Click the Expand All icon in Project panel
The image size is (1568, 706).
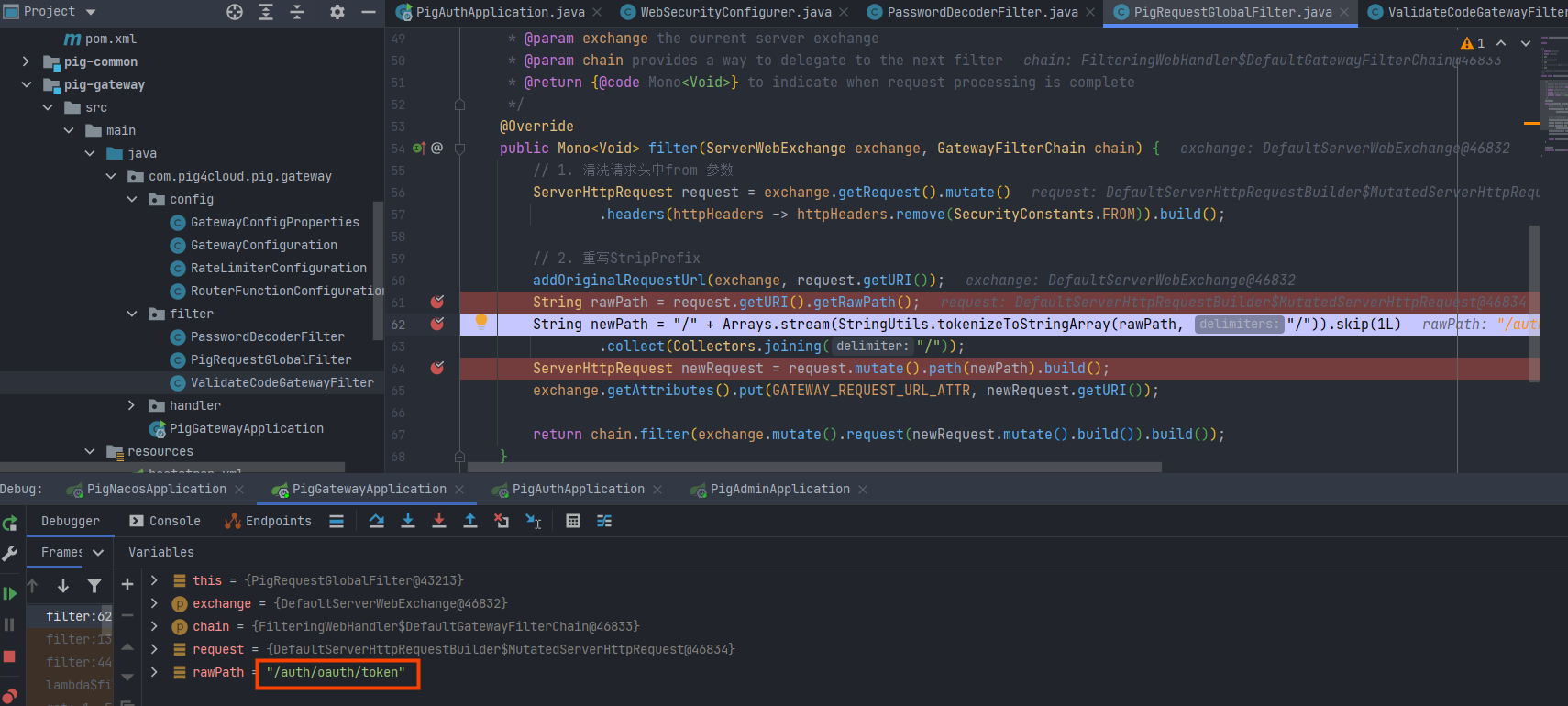click(266, 12)
